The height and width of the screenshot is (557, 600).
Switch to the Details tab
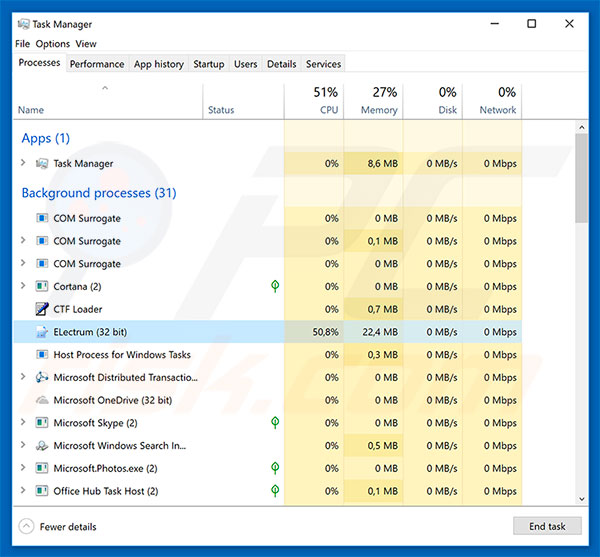point(282,64)
